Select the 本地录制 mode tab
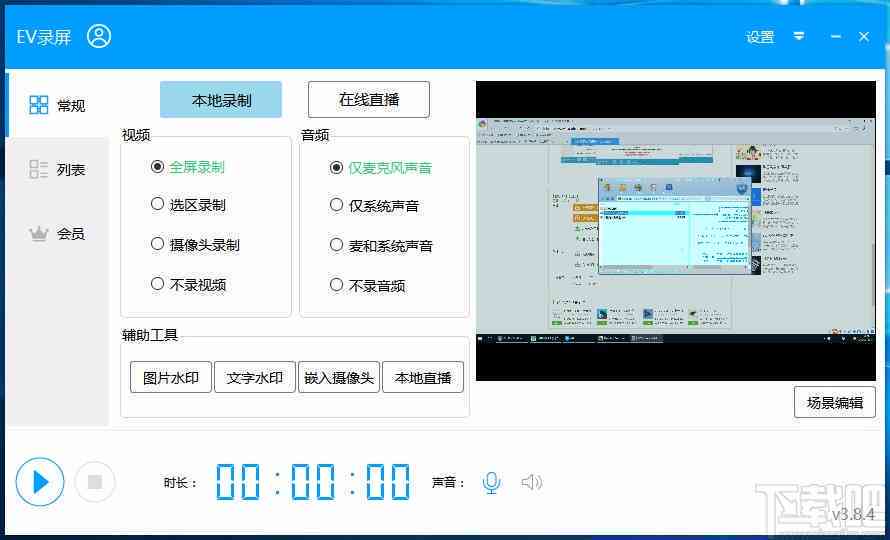 pyautogui.click(x=221, y=100)
